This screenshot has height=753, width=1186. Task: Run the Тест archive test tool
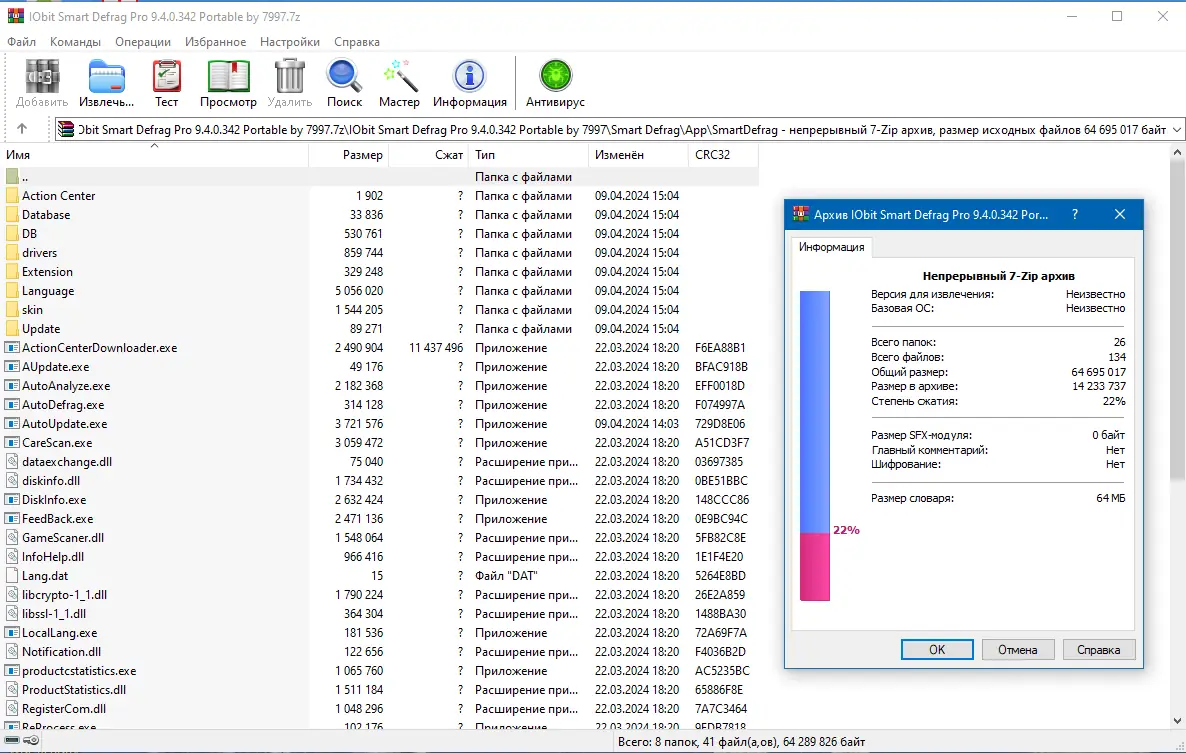pyautogui.click(x=166, y=80)
